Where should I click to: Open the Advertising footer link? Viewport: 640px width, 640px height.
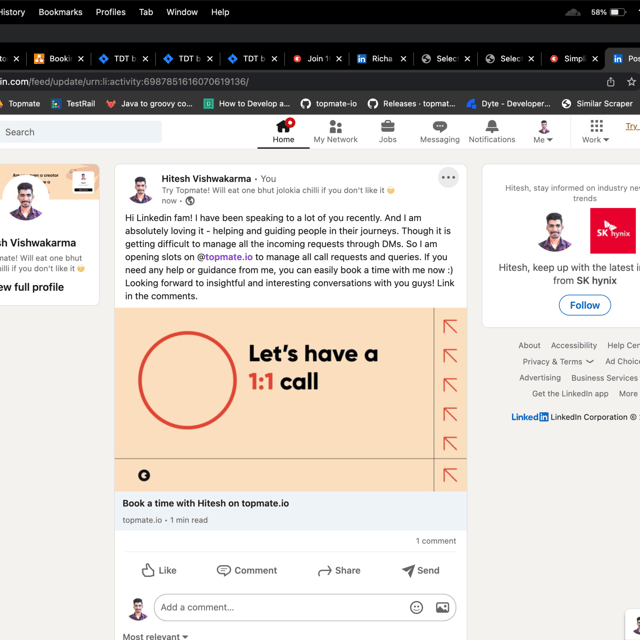(540, 378)
